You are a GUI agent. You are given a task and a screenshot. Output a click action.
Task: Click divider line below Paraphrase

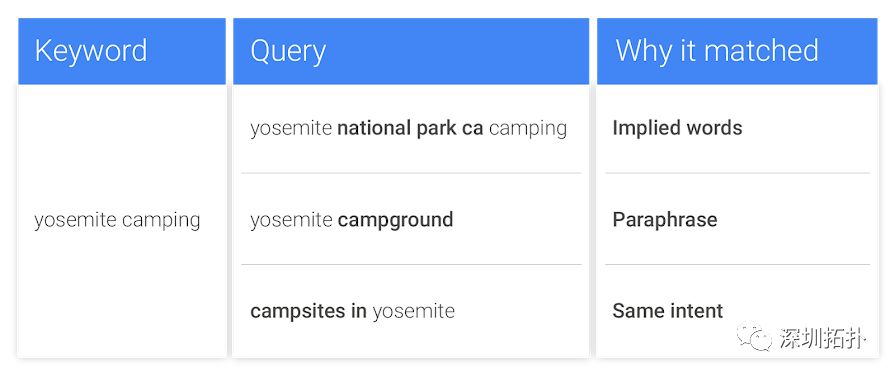tap(737, 264)
